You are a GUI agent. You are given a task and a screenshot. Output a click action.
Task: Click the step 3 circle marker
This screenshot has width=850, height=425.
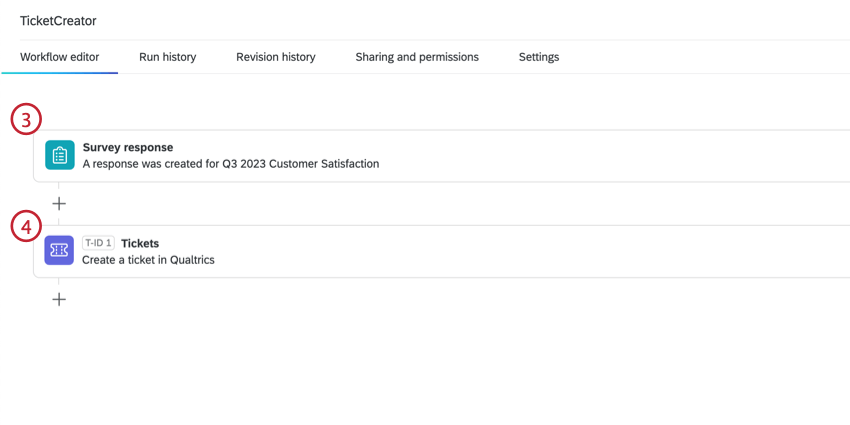coord(26,121)
